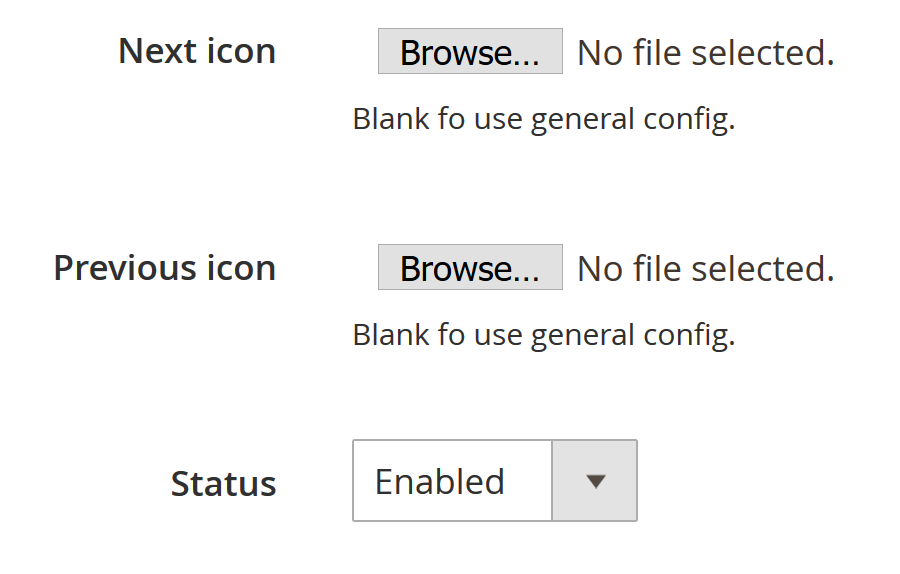Screen dimensions: 900x574
Task: Expand Status options with the triangle
Action: coord(595,481)
